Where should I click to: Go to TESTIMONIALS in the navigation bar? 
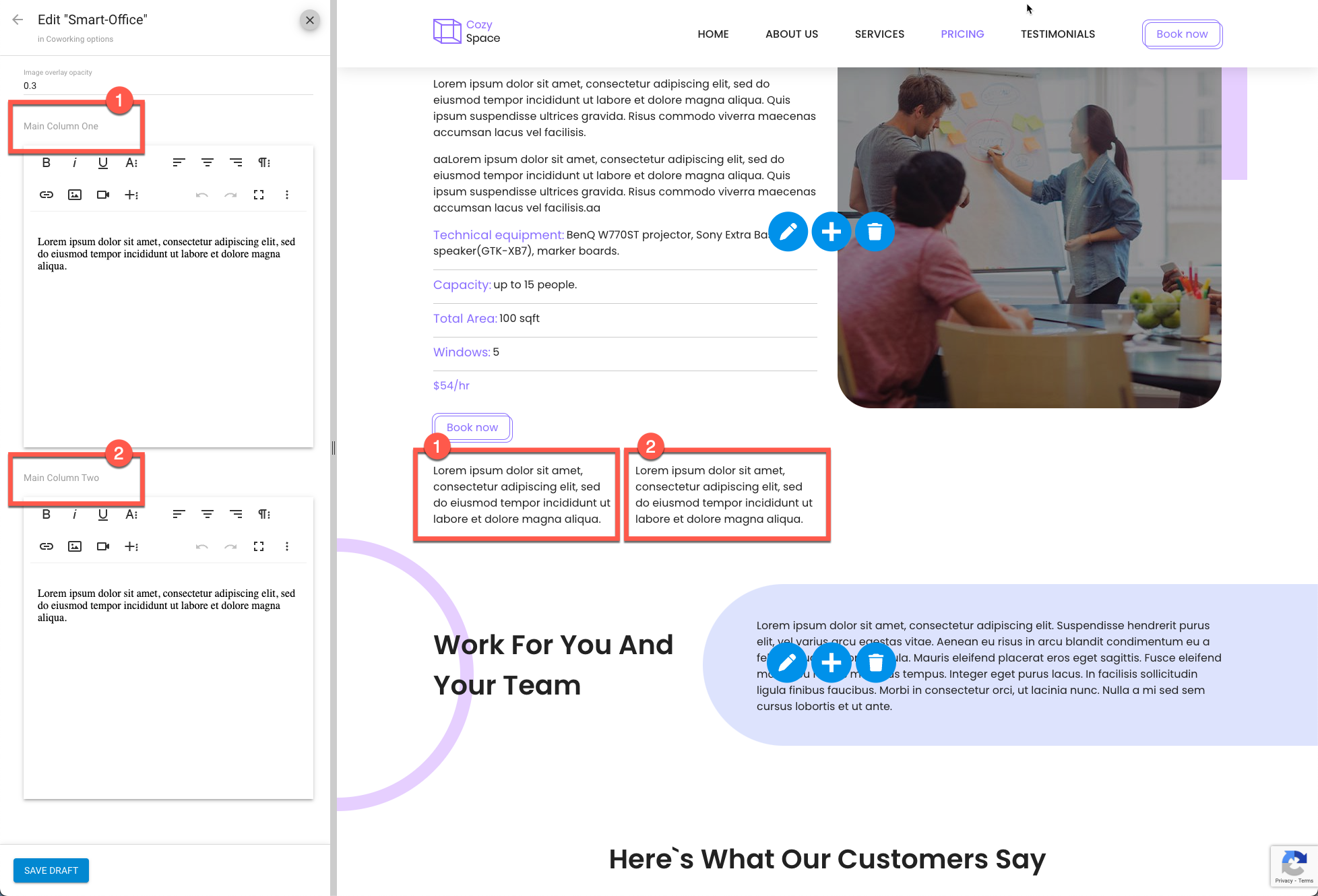1057,34
